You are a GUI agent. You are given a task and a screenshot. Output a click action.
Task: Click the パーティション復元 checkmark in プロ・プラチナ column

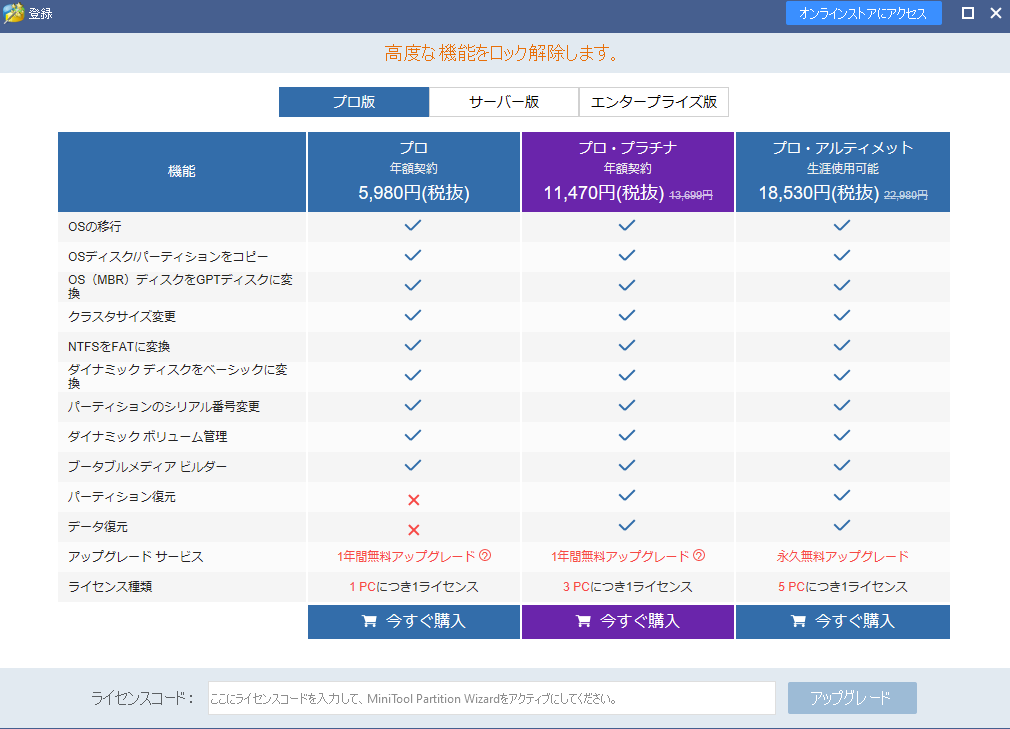tap(627, 495)
